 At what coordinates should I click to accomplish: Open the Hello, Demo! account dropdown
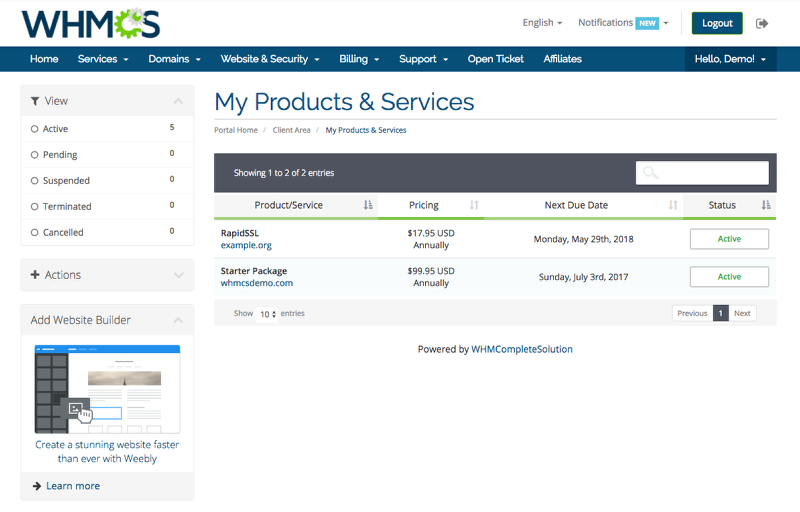click(x=730, y=59)
